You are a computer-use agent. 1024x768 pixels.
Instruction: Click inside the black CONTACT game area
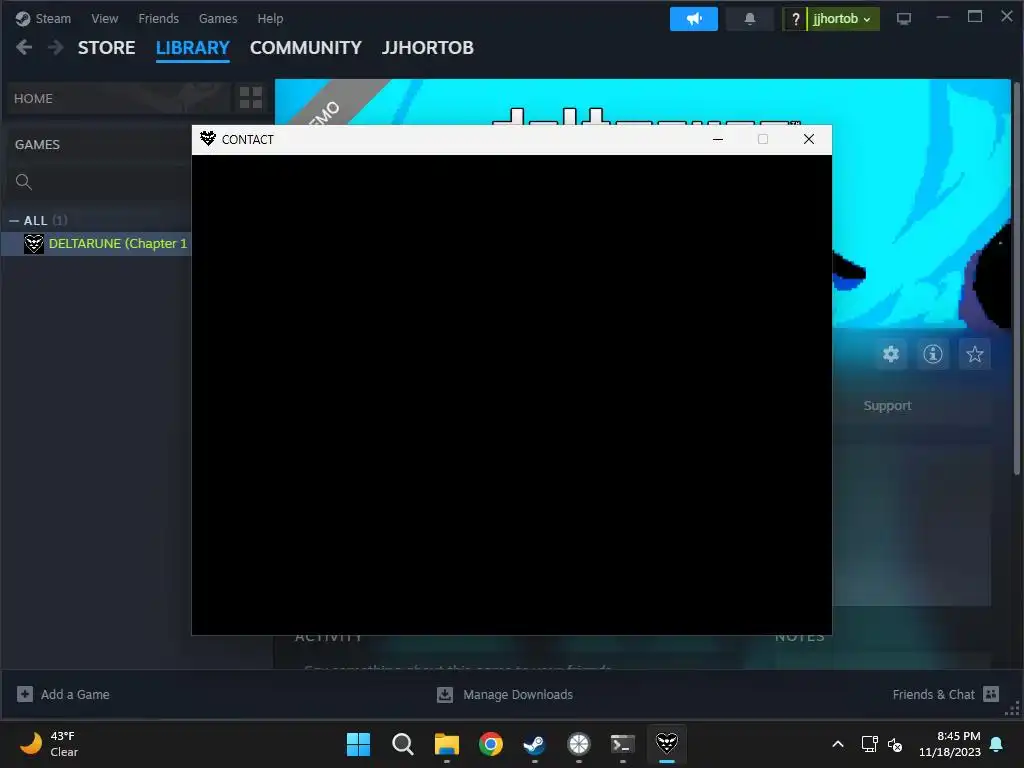511,394
